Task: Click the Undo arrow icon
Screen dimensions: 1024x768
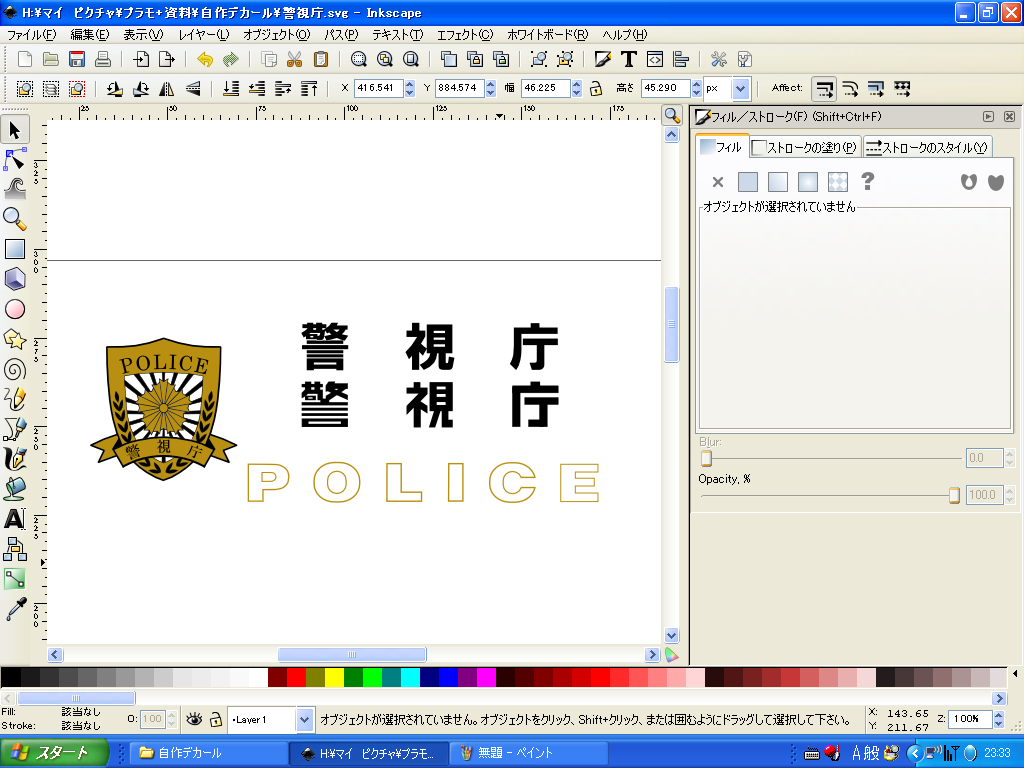Action: 205,59
